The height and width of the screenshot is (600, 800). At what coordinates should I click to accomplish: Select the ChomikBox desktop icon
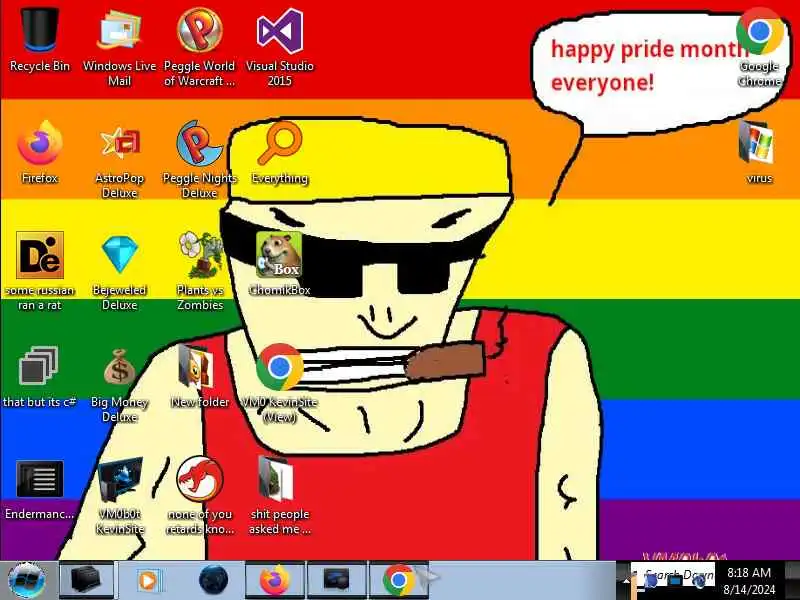pyautogui.click(x=280, y=263)
